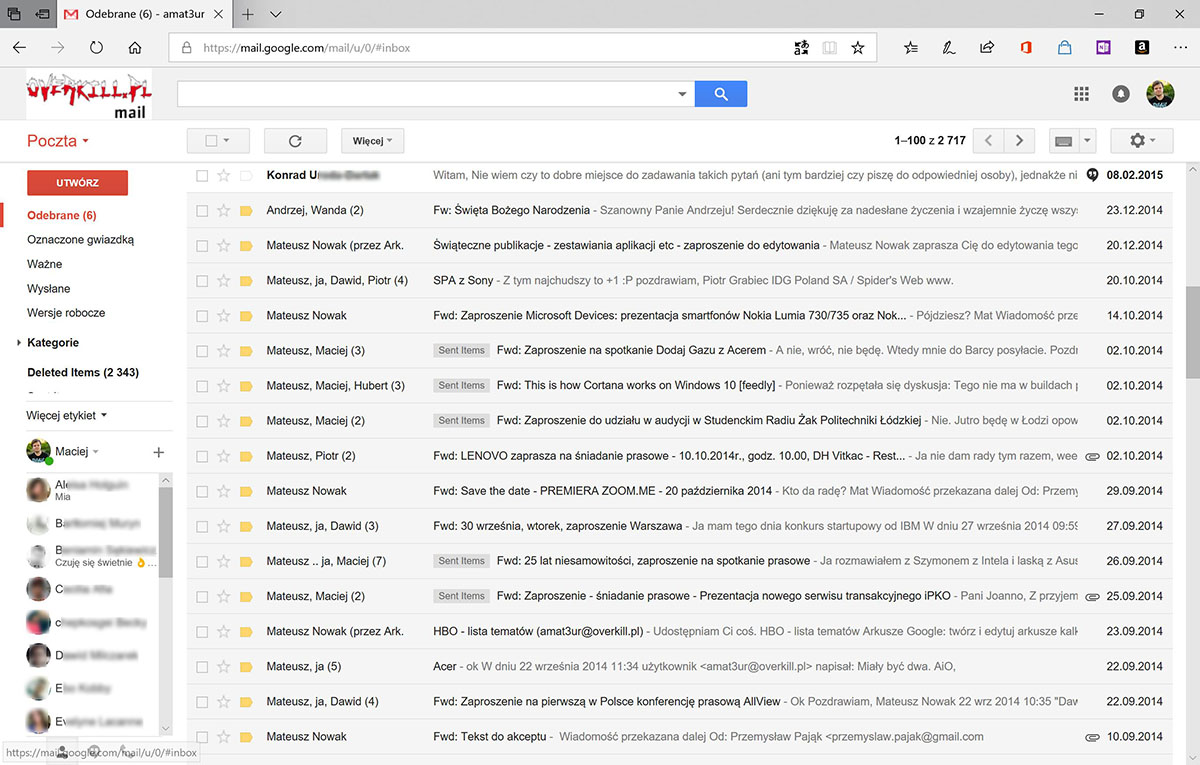
Task: Star the Konrad message
Action: tap(224, 175)
